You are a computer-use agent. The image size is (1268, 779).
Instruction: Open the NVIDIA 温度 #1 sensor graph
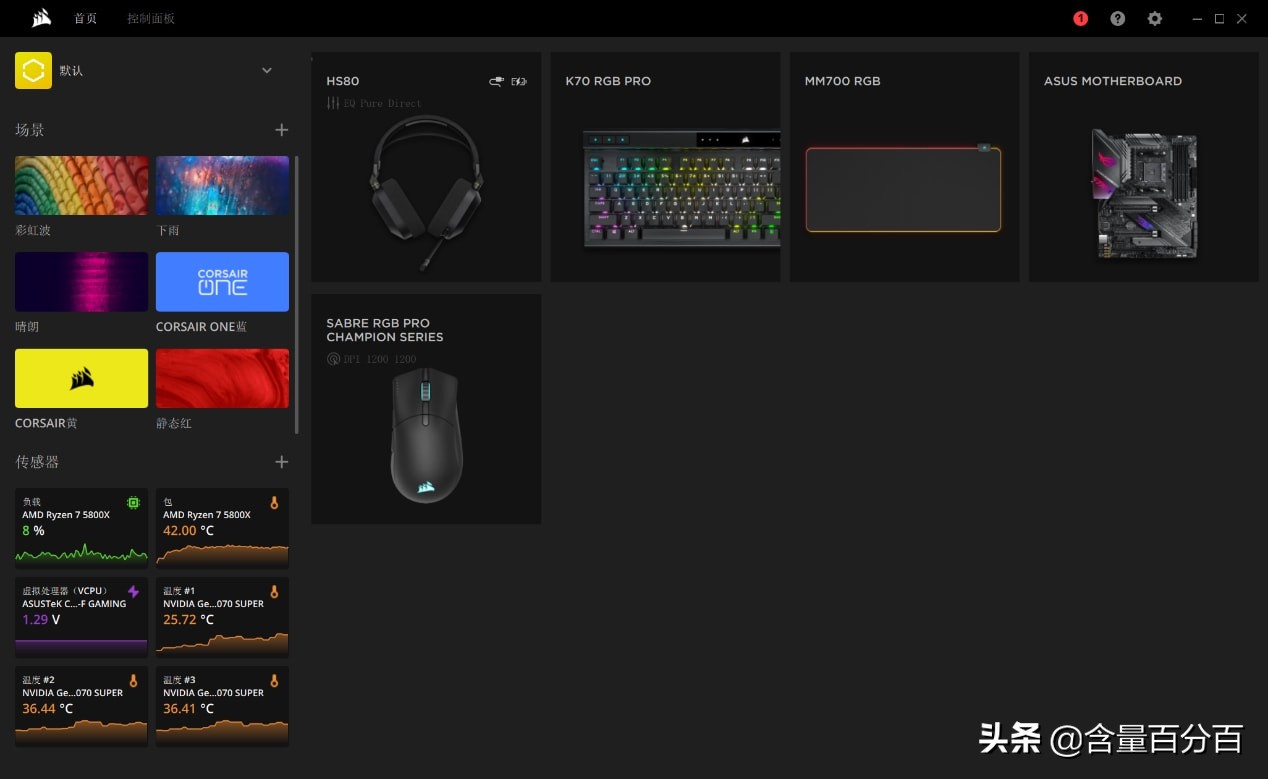point(222,617)
